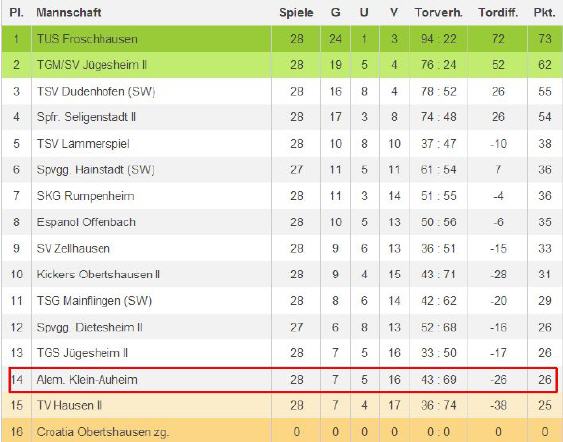Select TGM/SV Jügesheim II team name
Image resolution: width=563 pixels, height=442 pixels.
[92, 65]
